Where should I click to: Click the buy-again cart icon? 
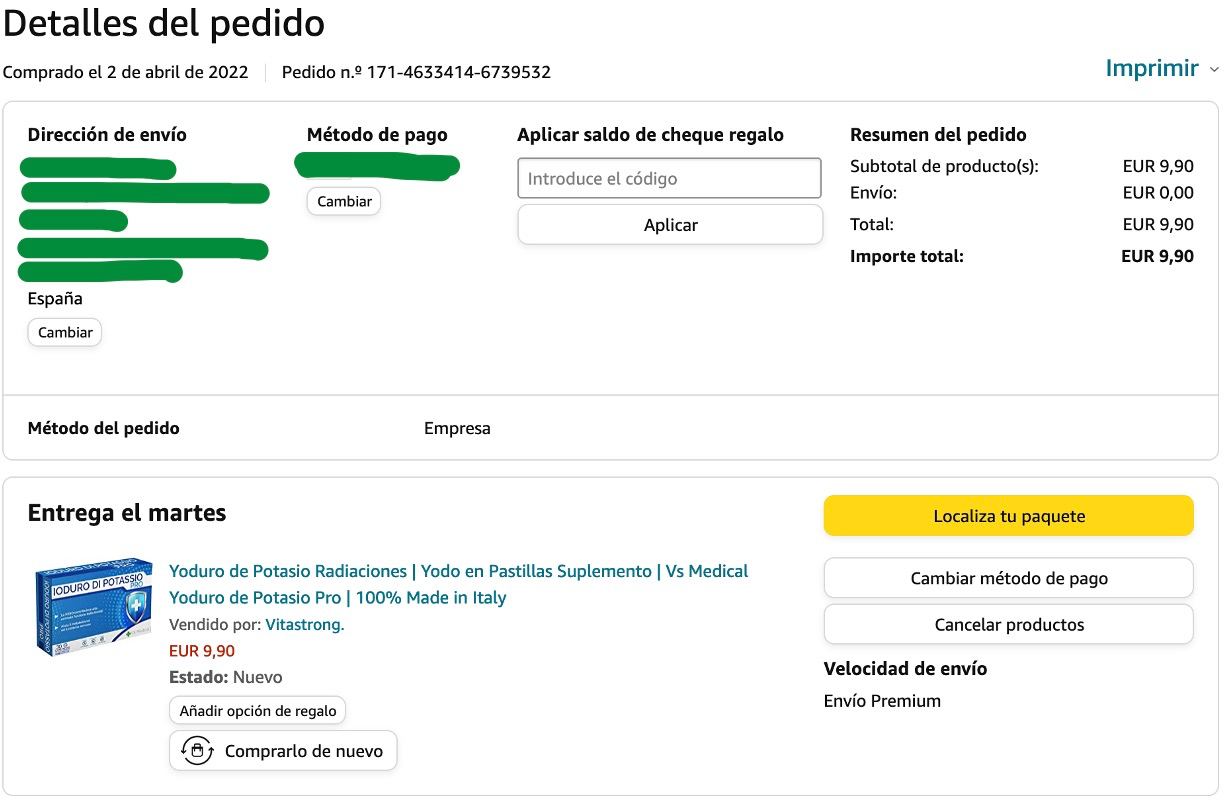(197, 751)
